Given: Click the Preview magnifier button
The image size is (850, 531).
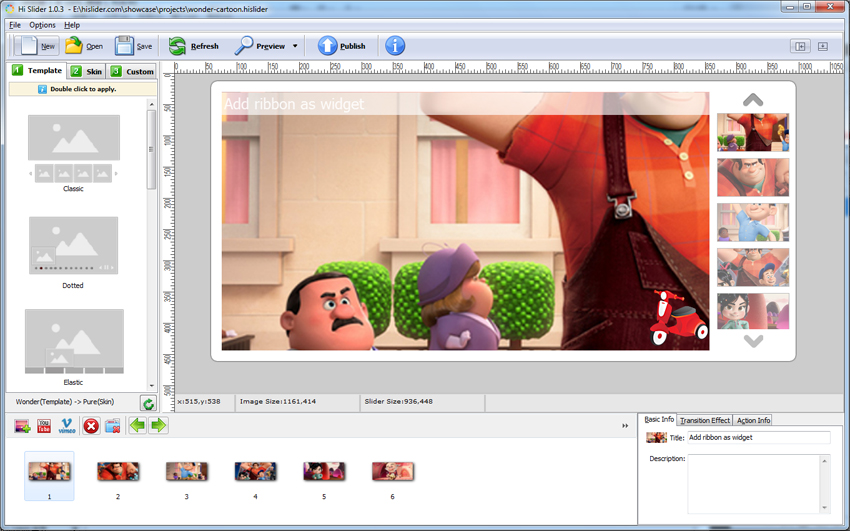Looking at the screenshot, I should pos(260,46).
